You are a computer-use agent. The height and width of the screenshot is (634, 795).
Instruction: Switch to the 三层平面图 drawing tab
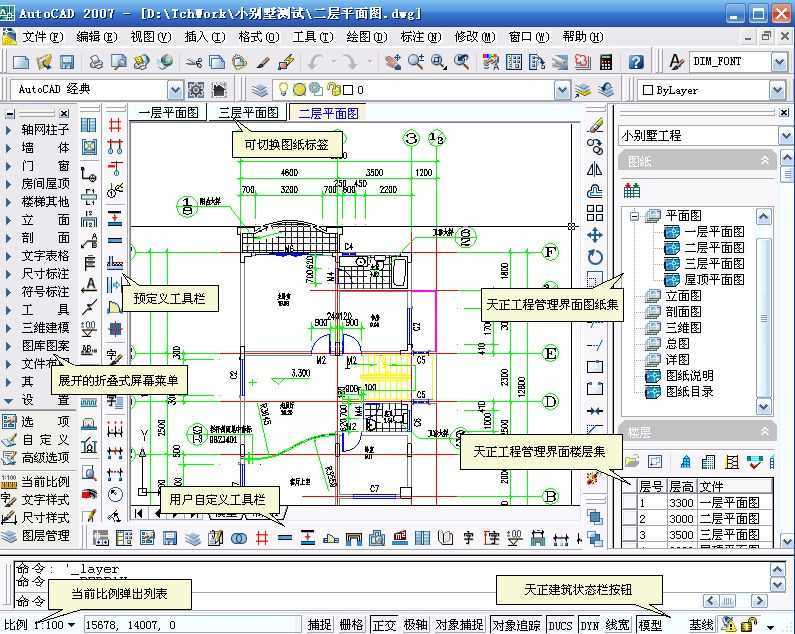248,113
